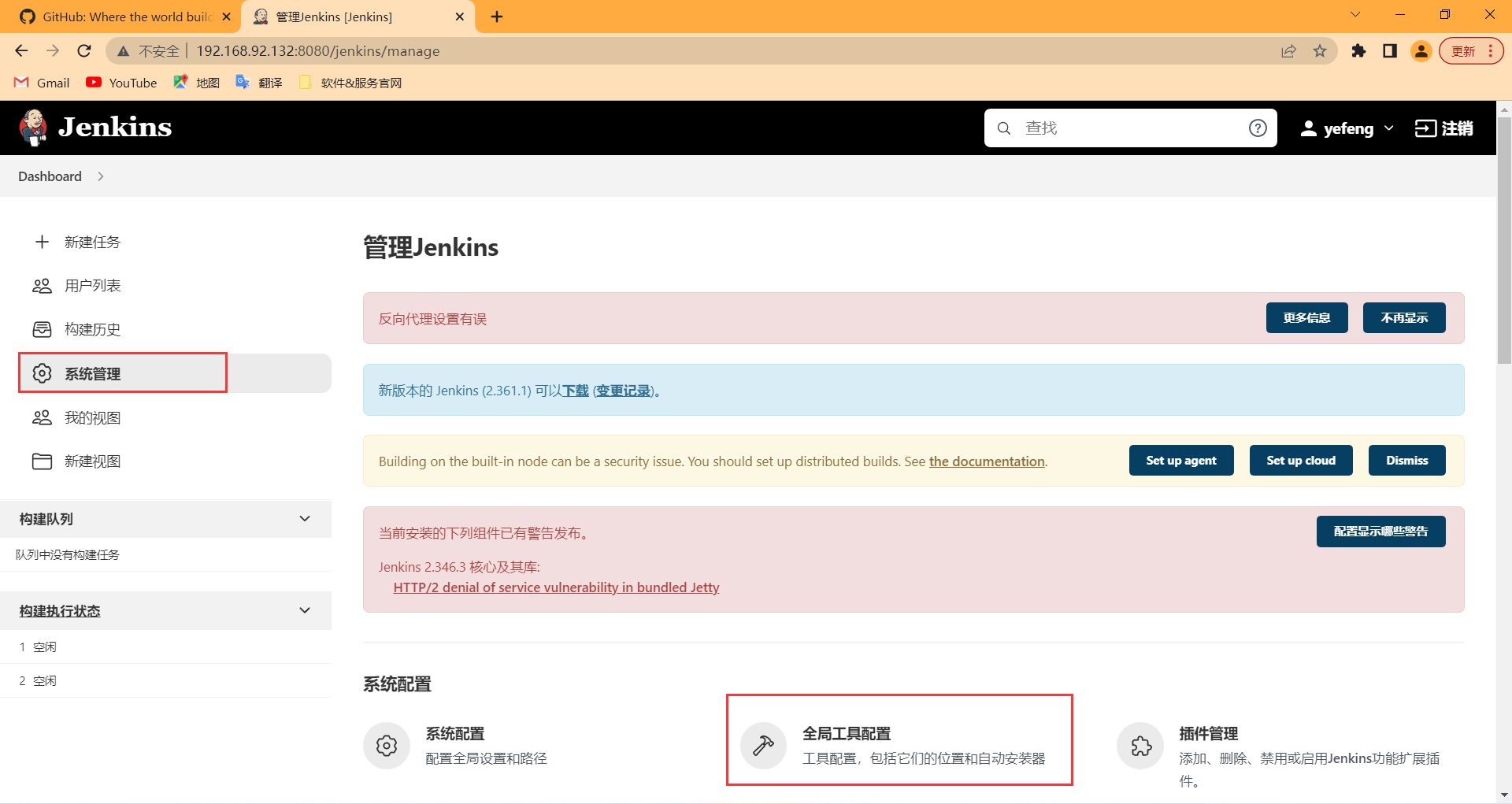Click the gear icon of 系统配置
The image size is (1512, 804).
click(x=387, y=745)
